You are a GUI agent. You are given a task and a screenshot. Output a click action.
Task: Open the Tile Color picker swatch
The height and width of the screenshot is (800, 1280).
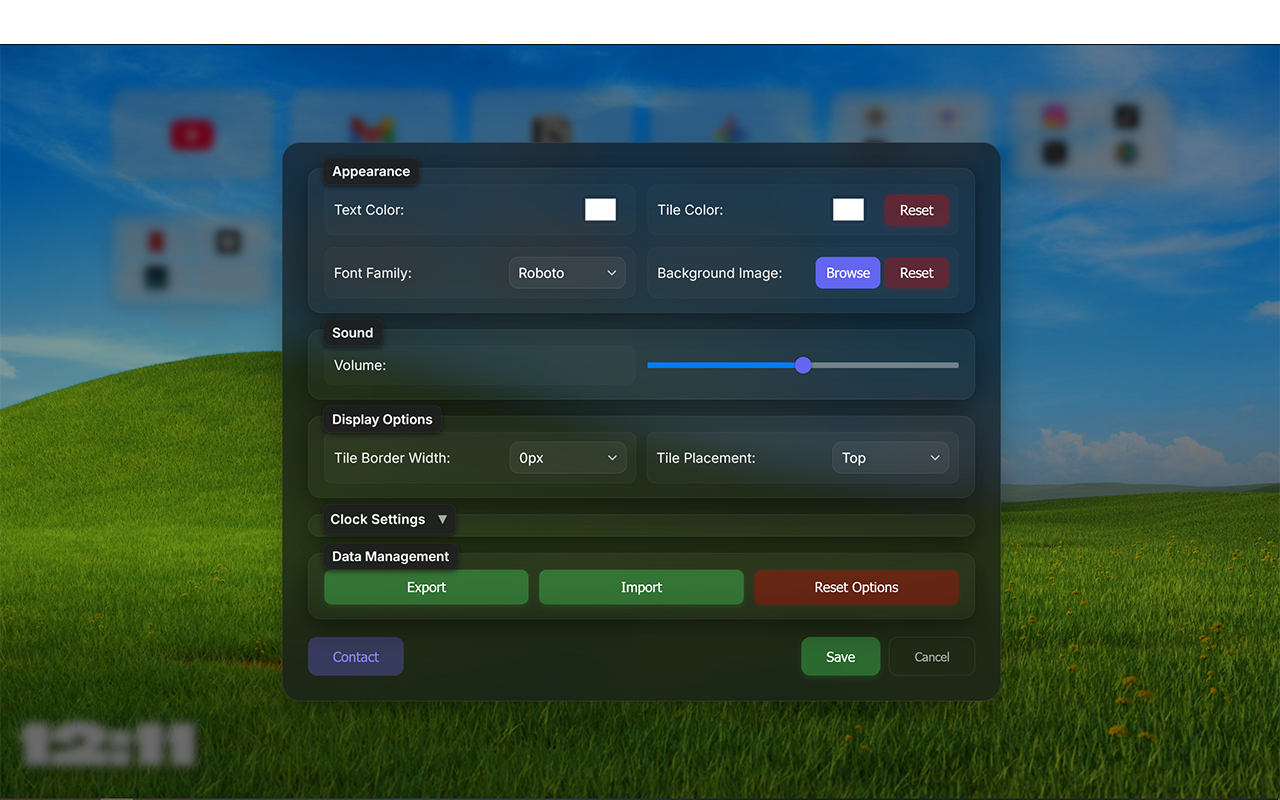pyautogui.click(x=848, y=209)
